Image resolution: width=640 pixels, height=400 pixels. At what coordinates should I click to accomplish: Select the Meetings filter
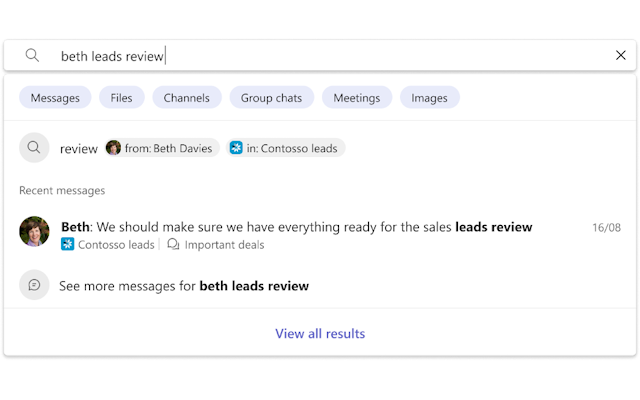coord(357,97)
